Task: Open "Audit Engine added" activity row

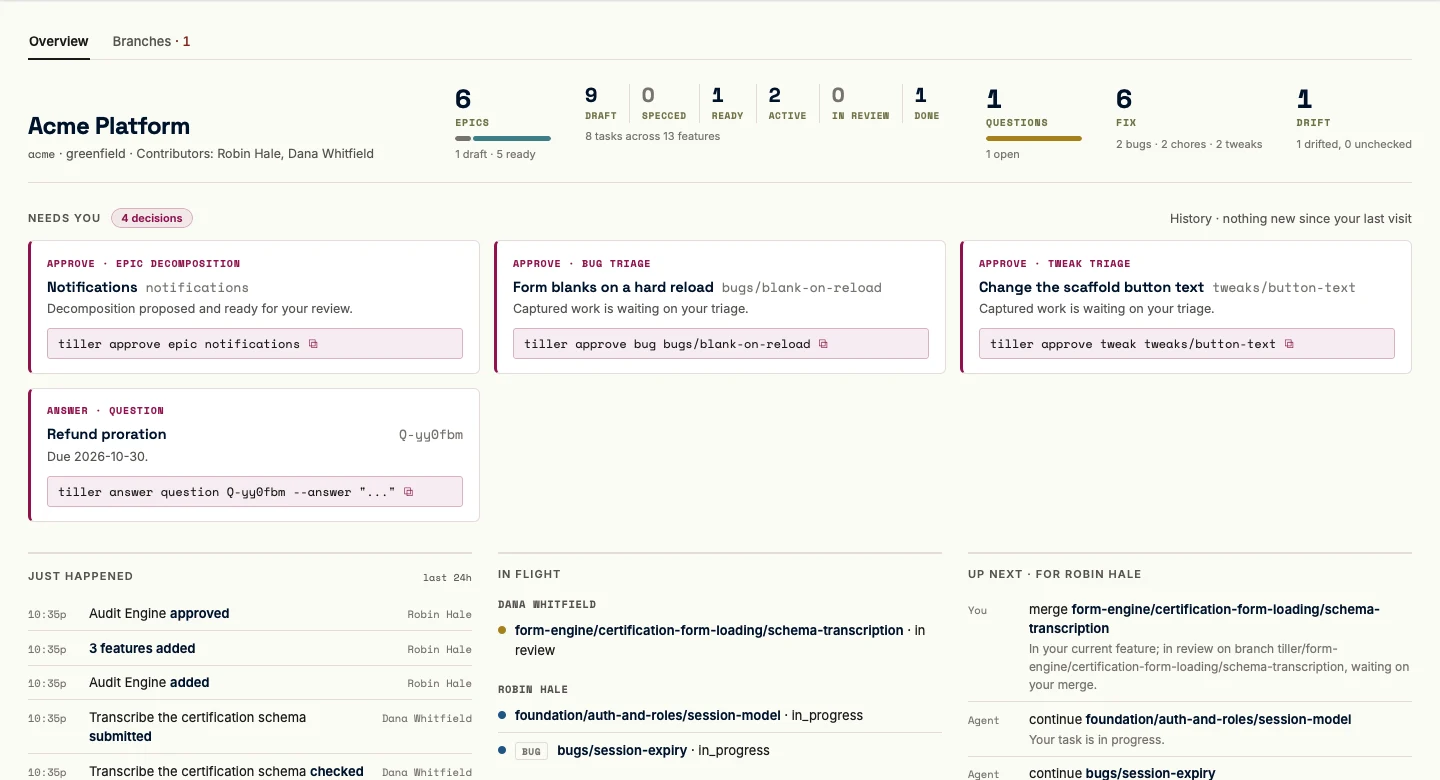Action: (x=250, y=683)
